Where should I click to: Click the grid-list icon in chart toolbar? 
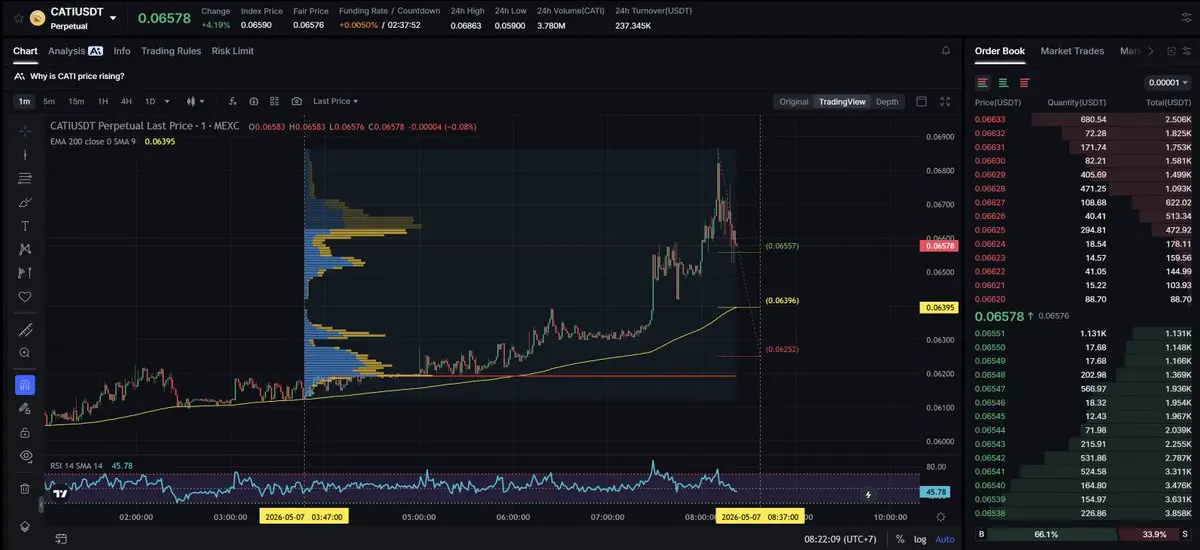(275, 101)
